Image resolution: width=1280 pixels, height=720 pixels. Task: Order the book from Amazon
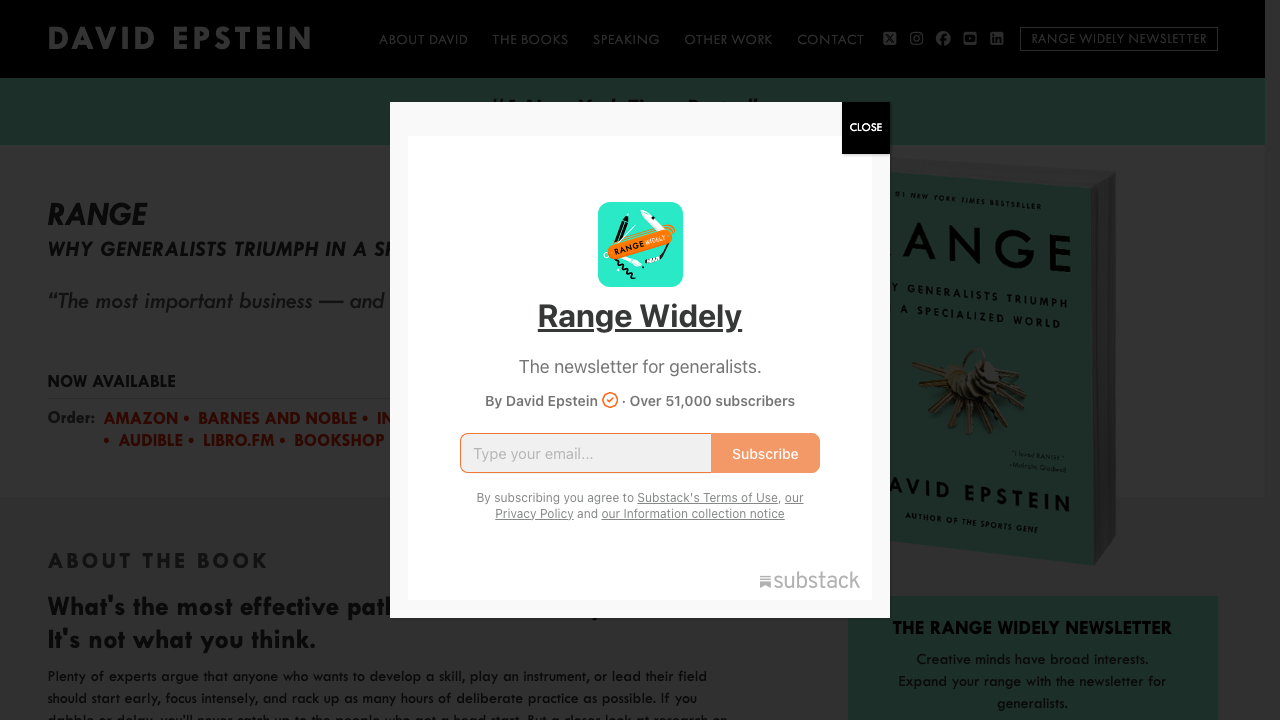click(141, 418)
